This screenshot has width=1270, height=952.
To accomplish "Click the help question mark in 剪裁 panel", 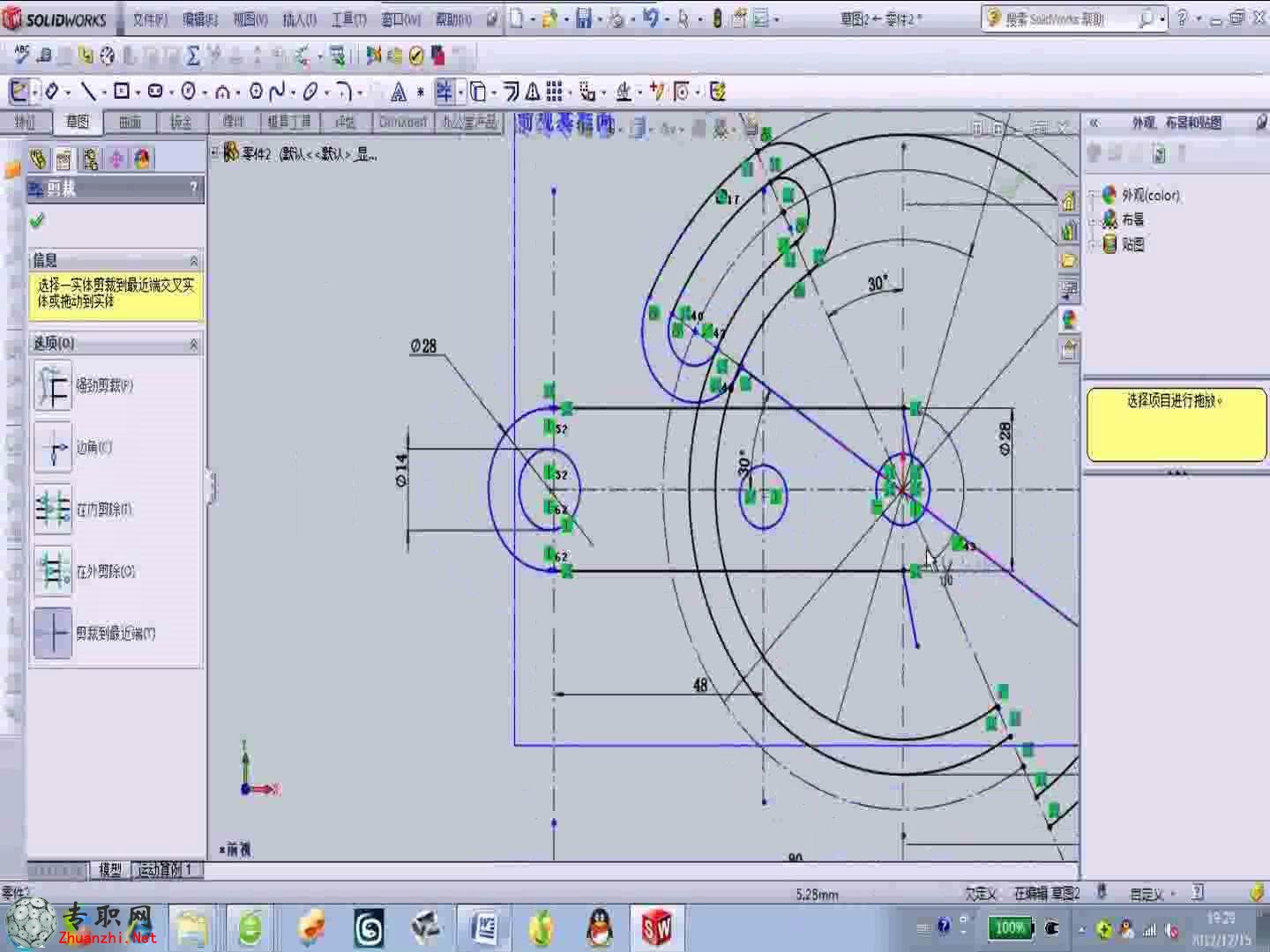I will 193,188.
